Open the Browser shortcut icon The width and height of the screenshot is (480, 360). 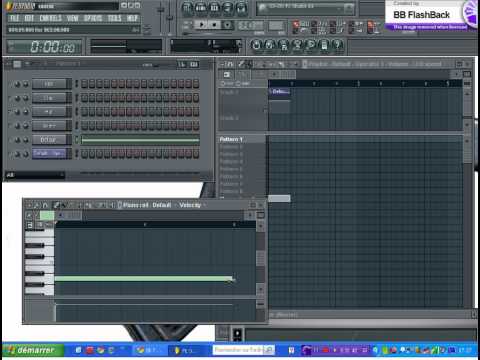[228, 7]
